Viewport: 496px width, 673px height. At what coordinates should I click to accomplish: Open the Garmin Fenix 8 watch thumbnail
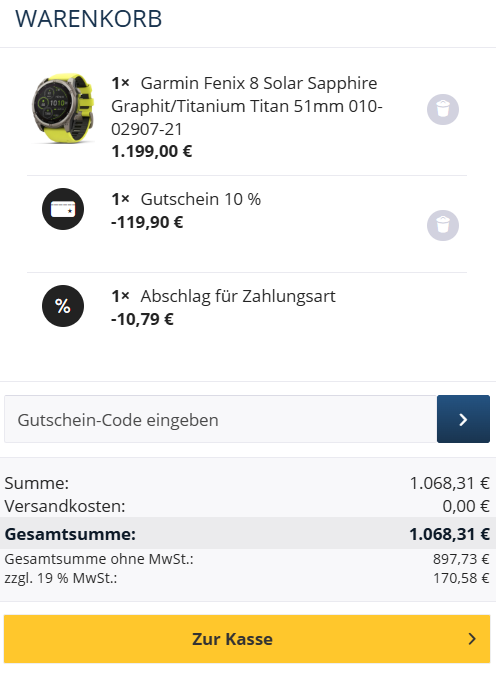[63, 109]
